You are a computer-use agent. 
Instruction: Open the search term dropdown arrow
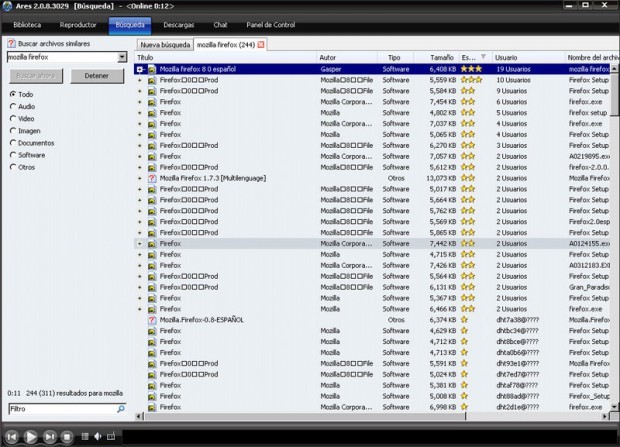click(x=122, y=57)
